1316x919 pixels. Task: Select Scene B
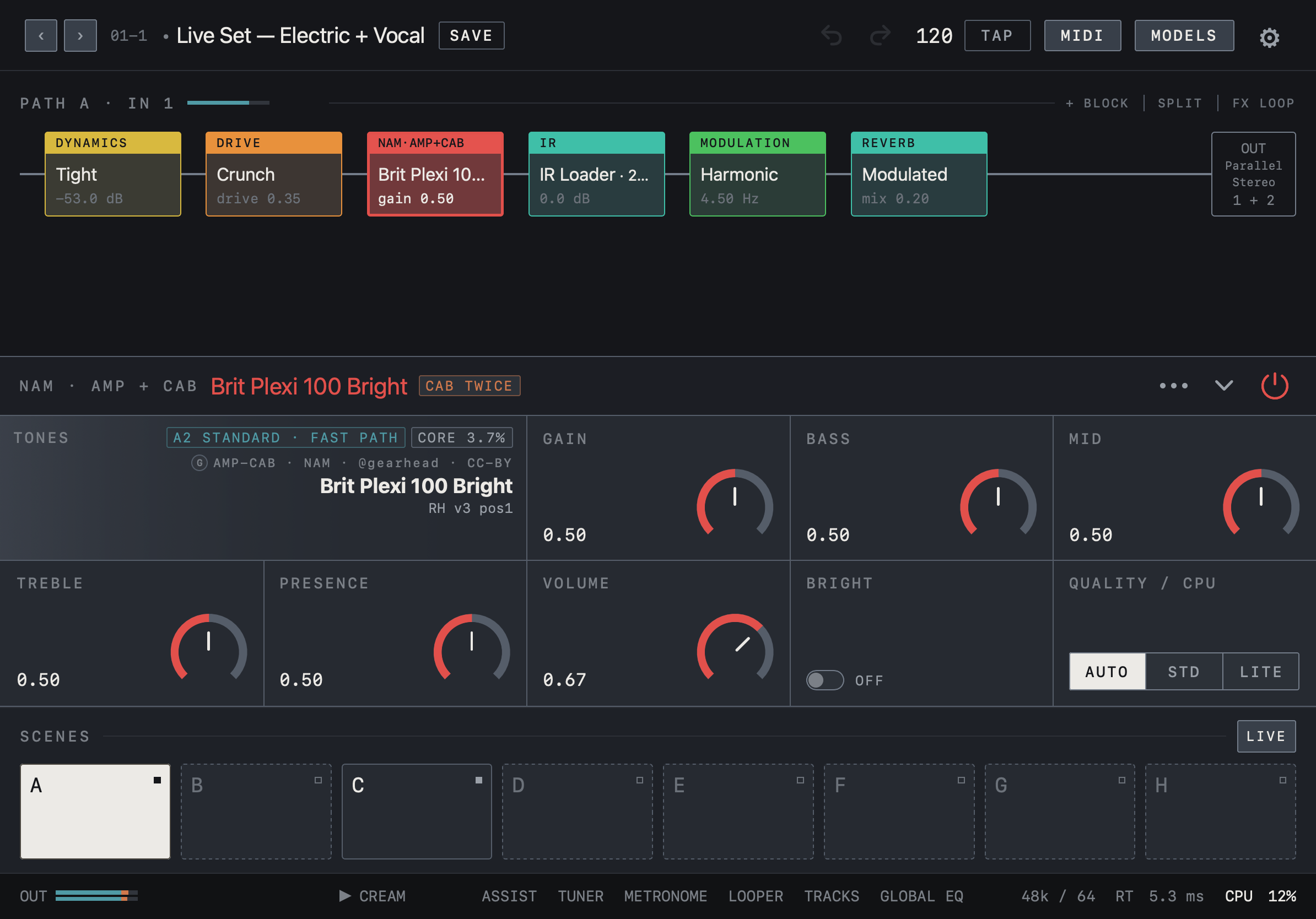(256, 810)
